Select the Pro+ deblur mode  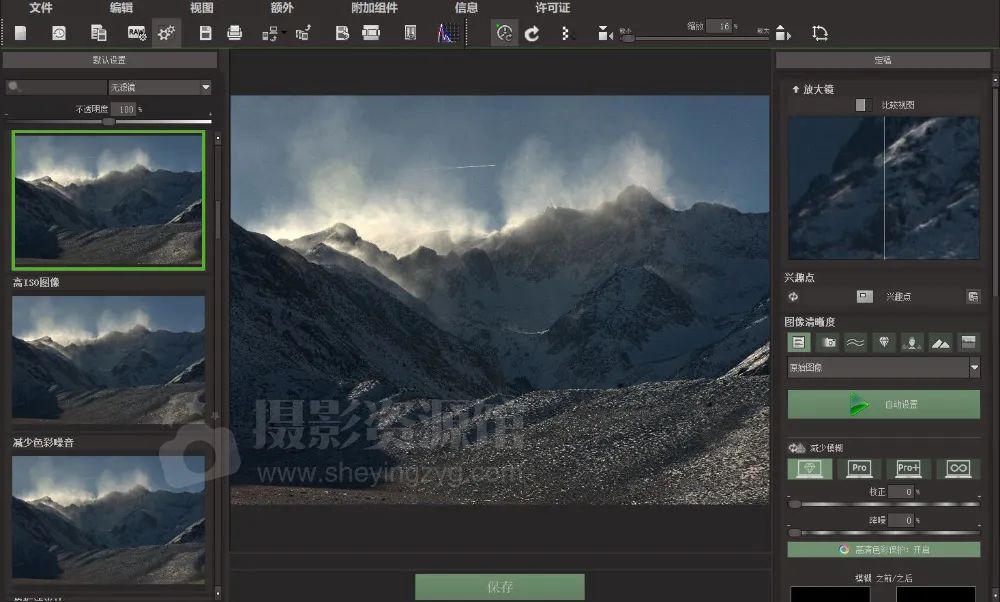pos(908,468)
